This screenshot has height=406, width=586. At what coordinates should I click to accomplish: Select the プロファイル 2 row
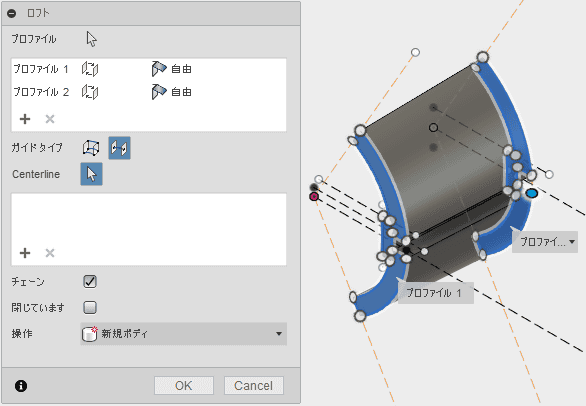click(x=149, y=92)
